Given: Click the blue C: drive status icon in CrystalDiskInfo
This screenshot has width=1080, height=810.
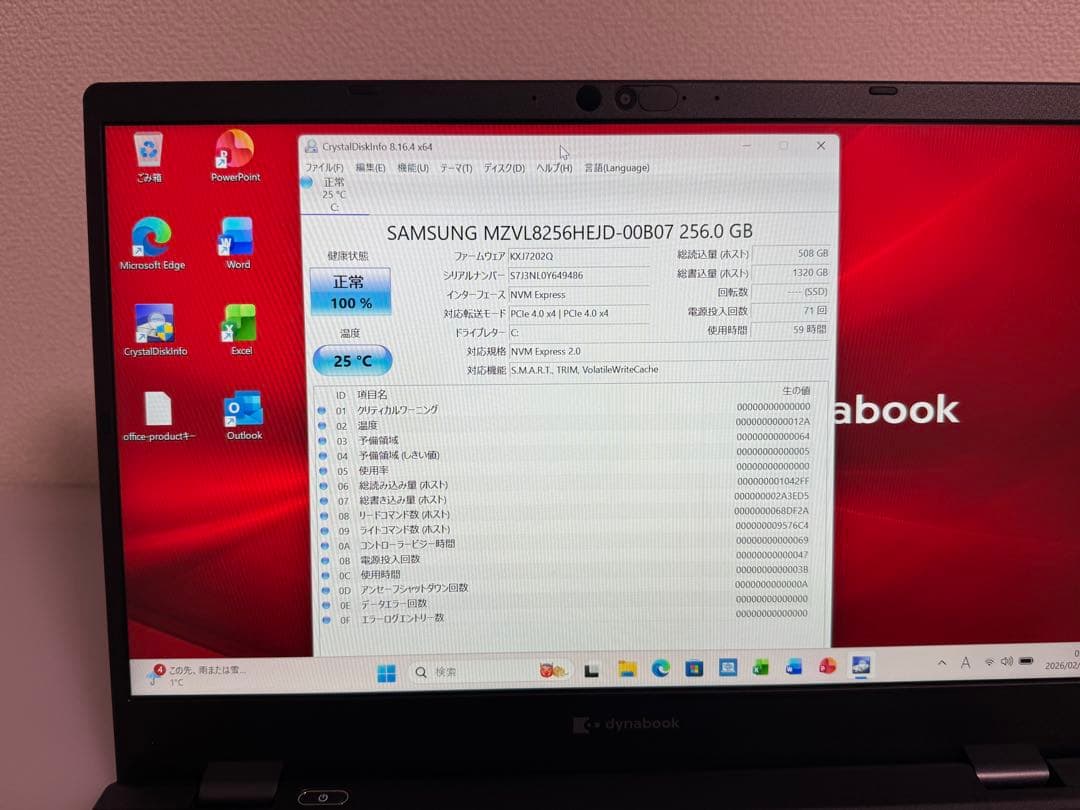Looking at the screenshot, I should coord(307,183).
